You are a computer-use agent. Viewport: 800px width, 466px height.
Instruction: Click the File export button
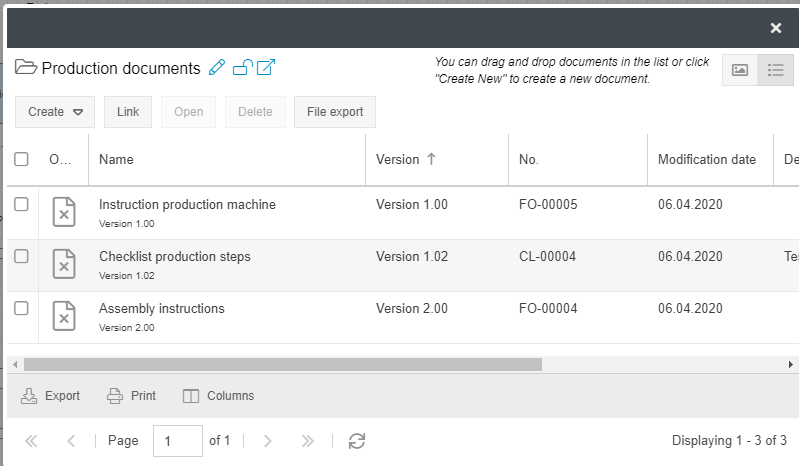pos(335,112)
